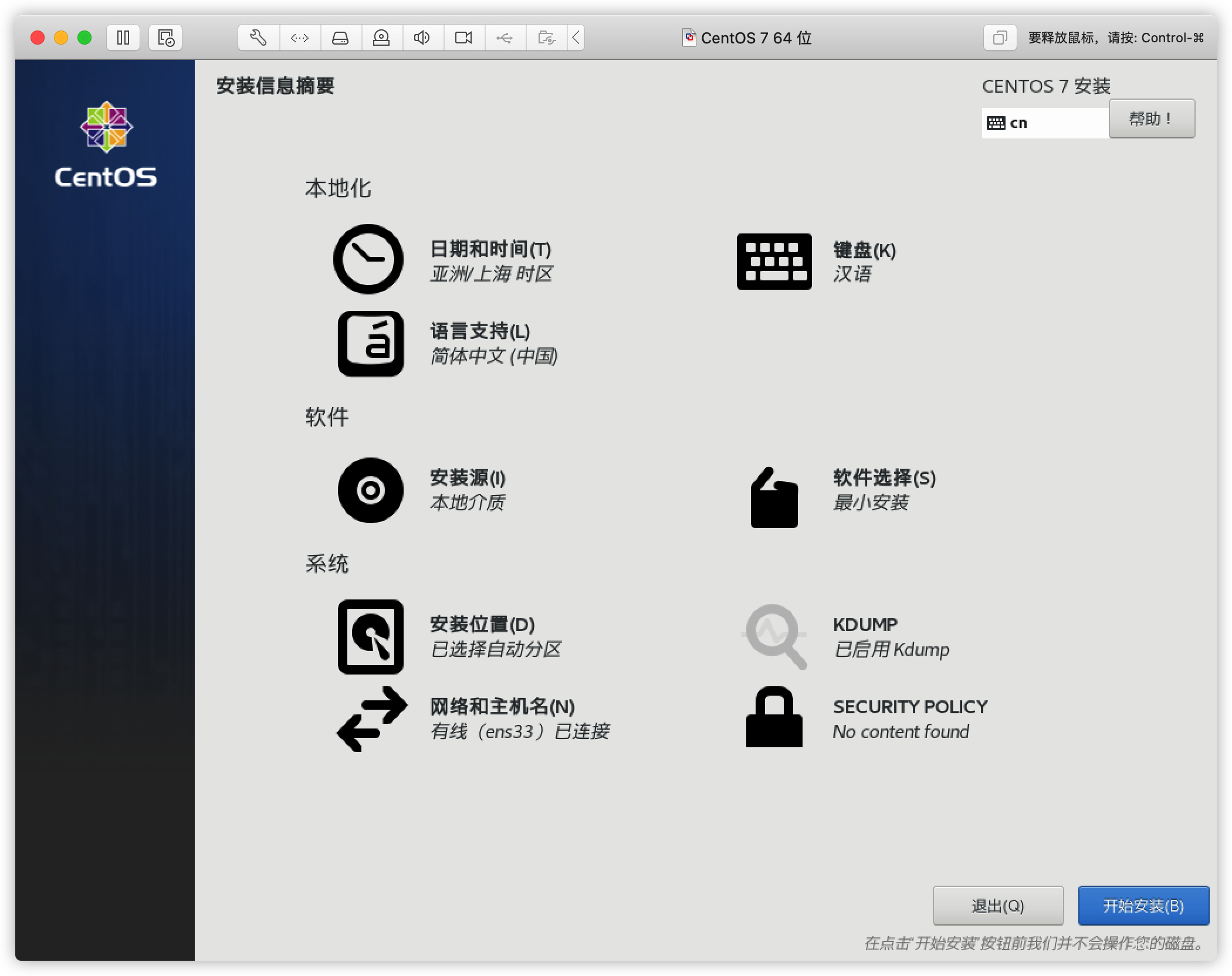Toggle the VM camera device icon
Viewport: 1232px width, 976px height.
(x=463, y=38)
